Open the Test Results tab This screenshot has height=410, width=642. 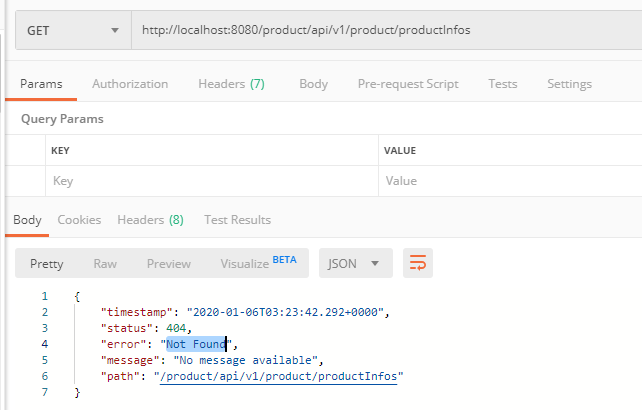point(237,220)
